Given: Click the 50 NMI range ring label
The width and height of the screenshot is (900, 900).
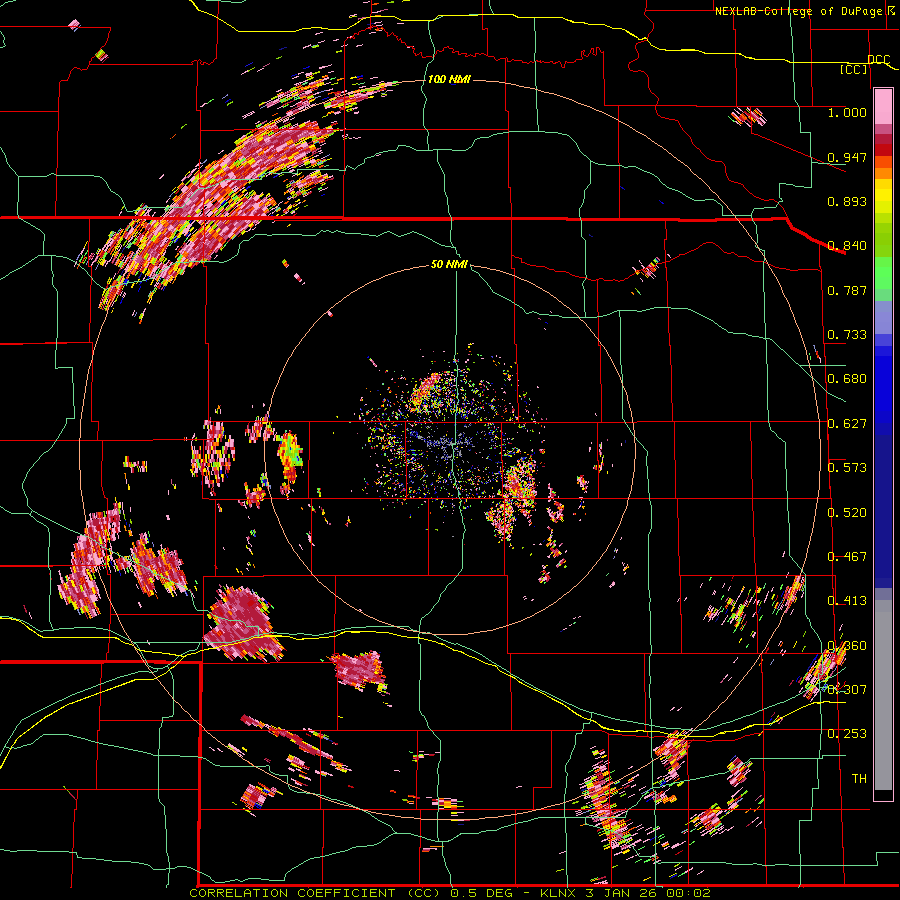Looking at the screenshot, I should [x=449, y=265].
